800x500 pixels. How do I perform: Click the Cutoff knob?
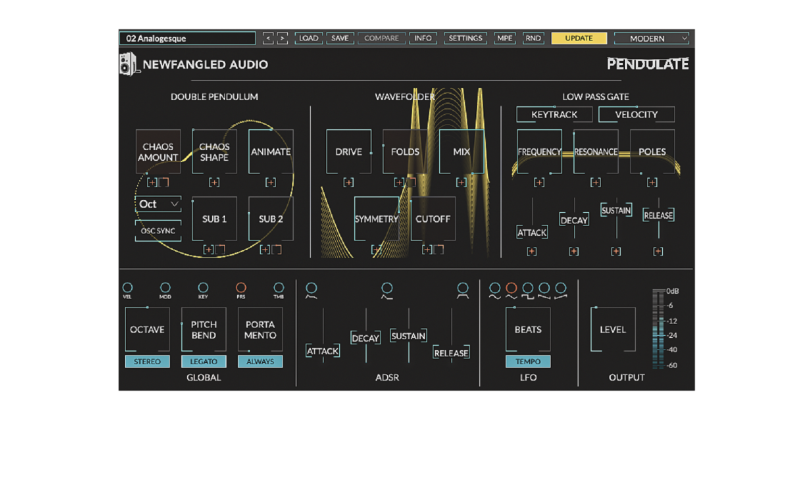tap(433, 219)
